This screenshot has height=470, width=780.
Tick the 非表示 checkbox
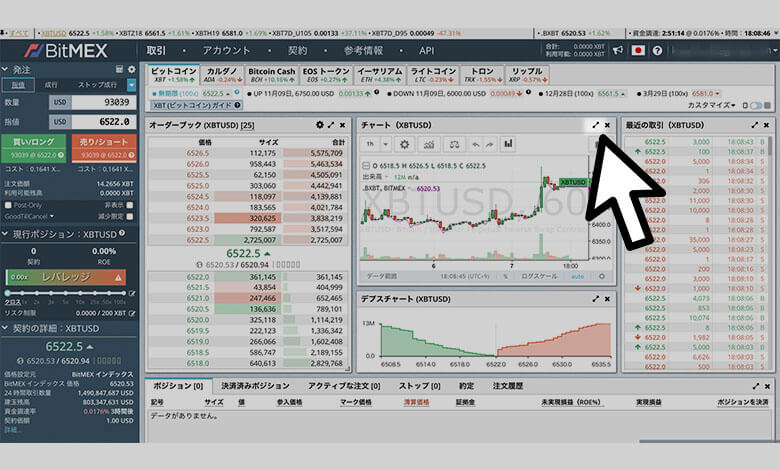click(x=130, y=205)
